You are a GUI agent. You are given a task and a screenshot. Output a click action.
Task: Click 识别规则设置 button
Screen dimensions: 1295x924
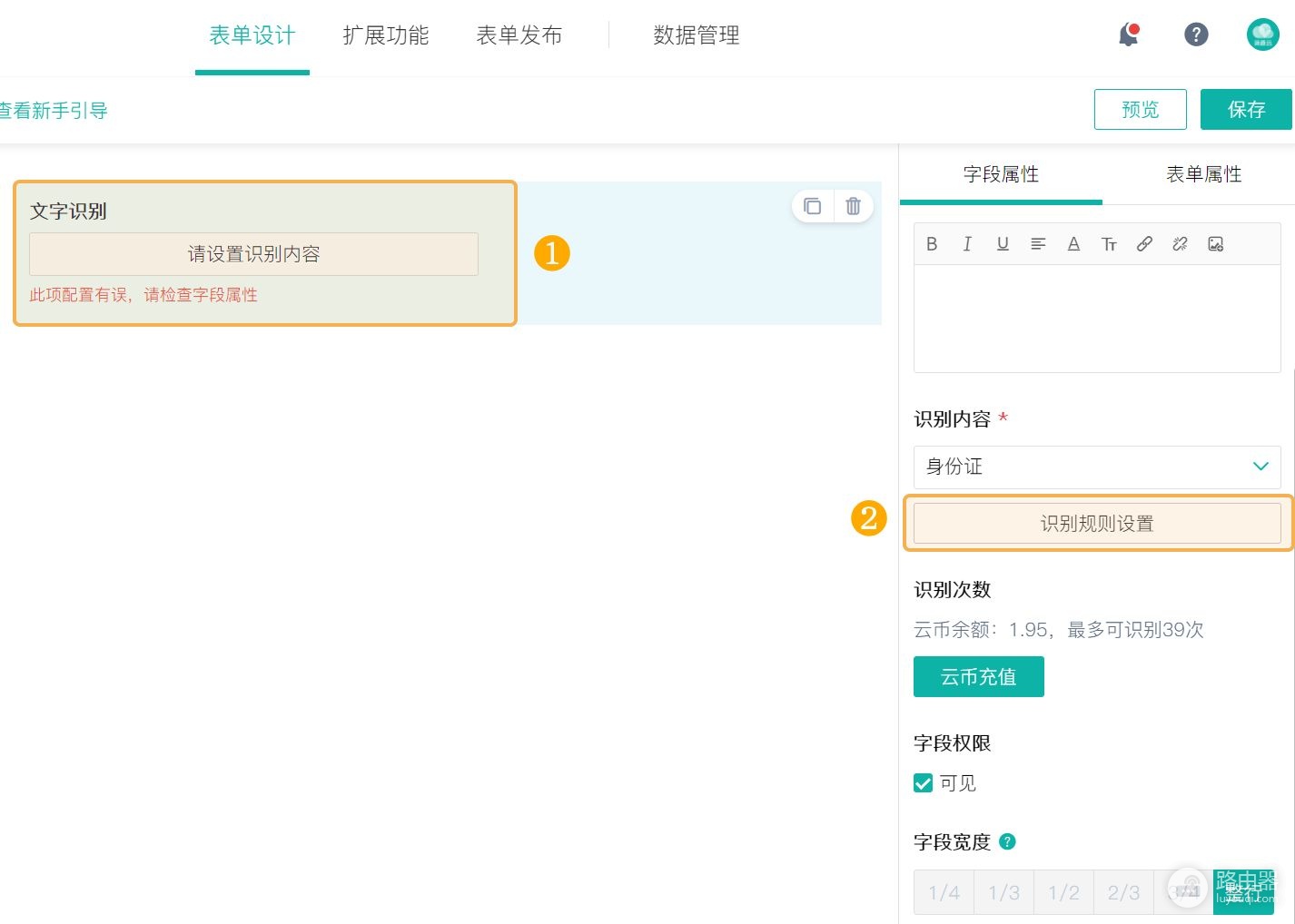pos(1097,523)
